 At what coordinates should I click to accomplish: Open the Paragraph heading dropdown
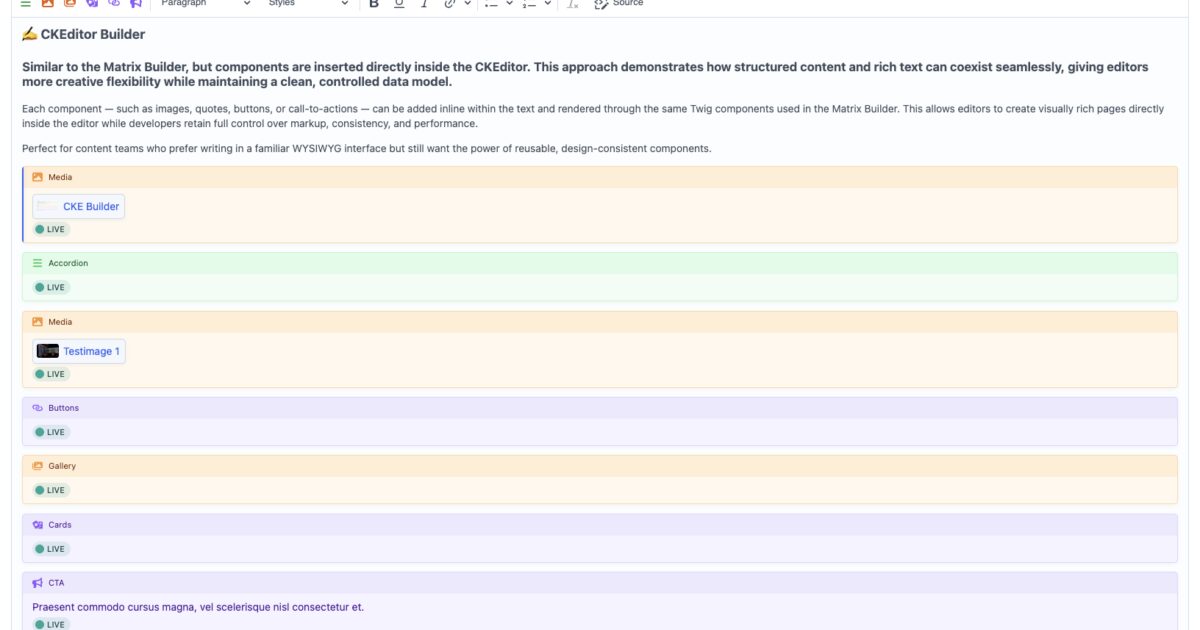(205, 3)
